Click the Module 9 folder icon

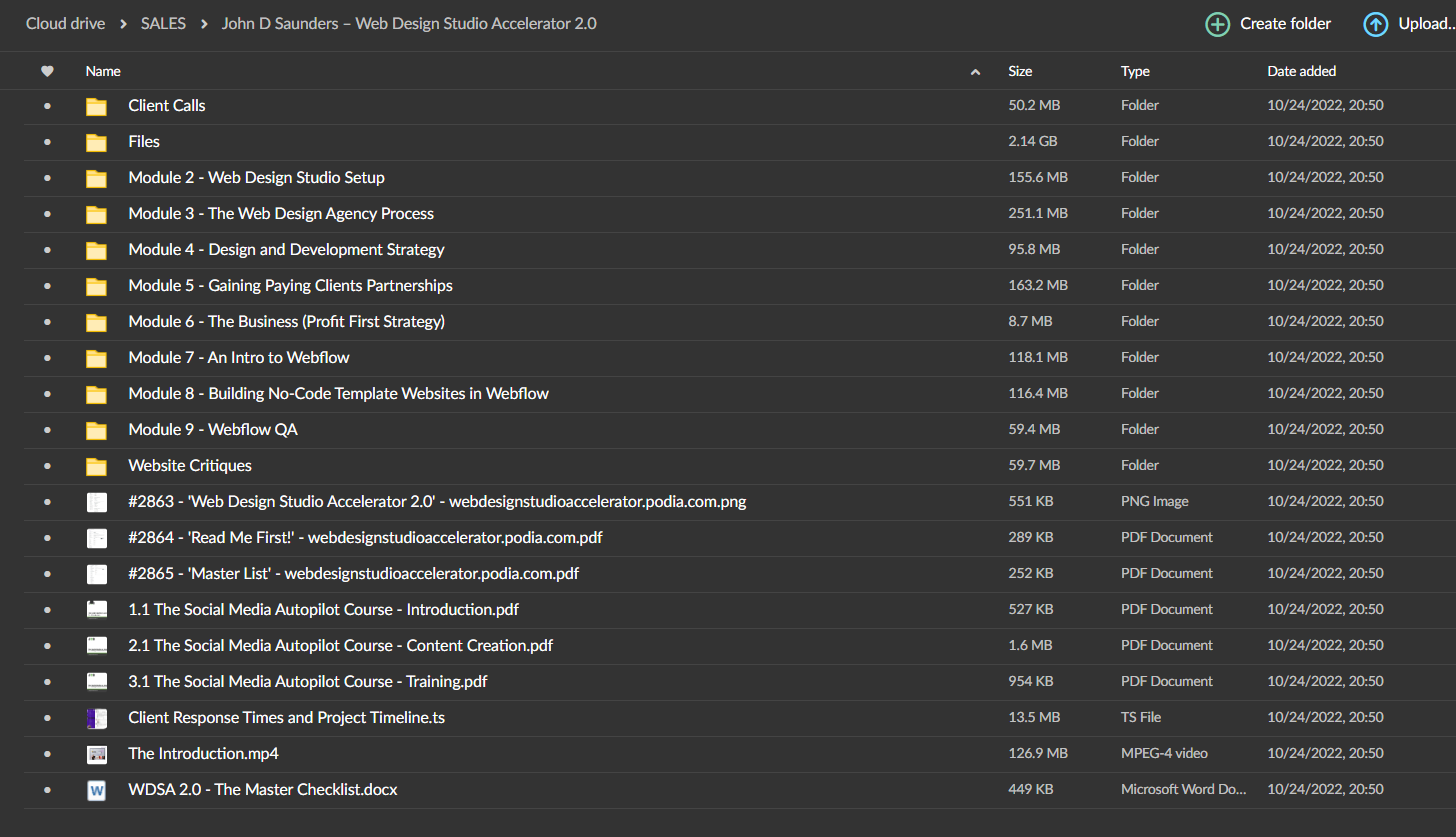(x=96, y=430)
